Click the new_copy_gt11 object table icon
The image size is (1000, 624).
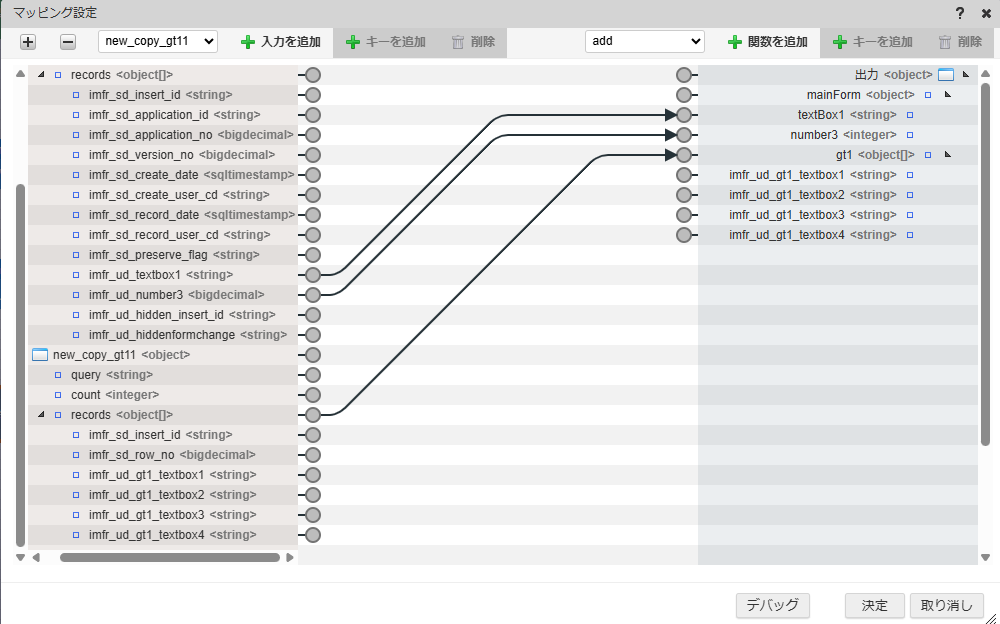click(x=40, y=355)
